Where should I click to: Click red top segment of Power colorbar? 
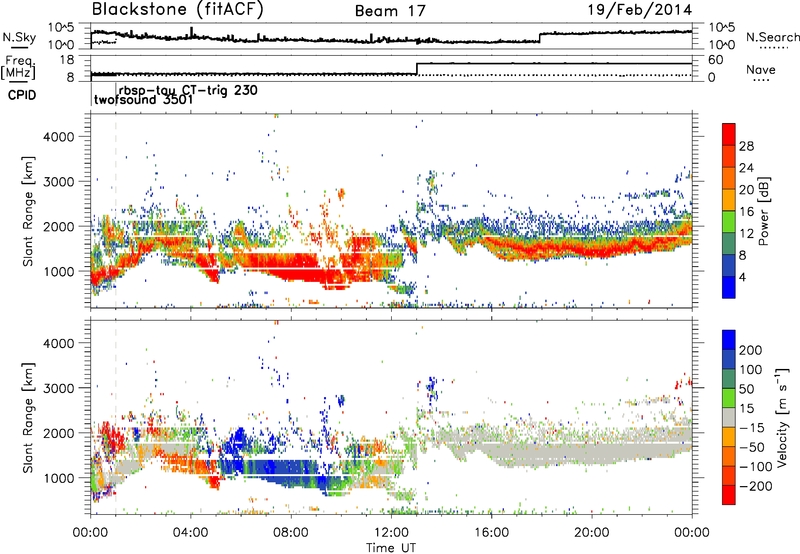(x=729, y=134)
